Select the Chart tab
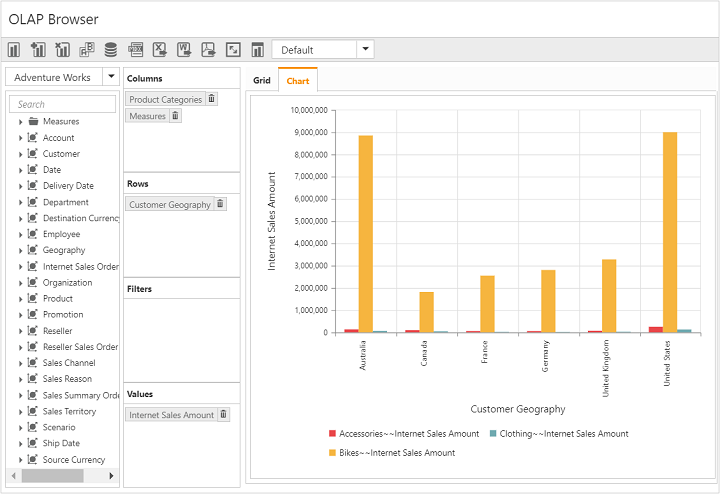This screenshot has width=720, height=494. 298,80
